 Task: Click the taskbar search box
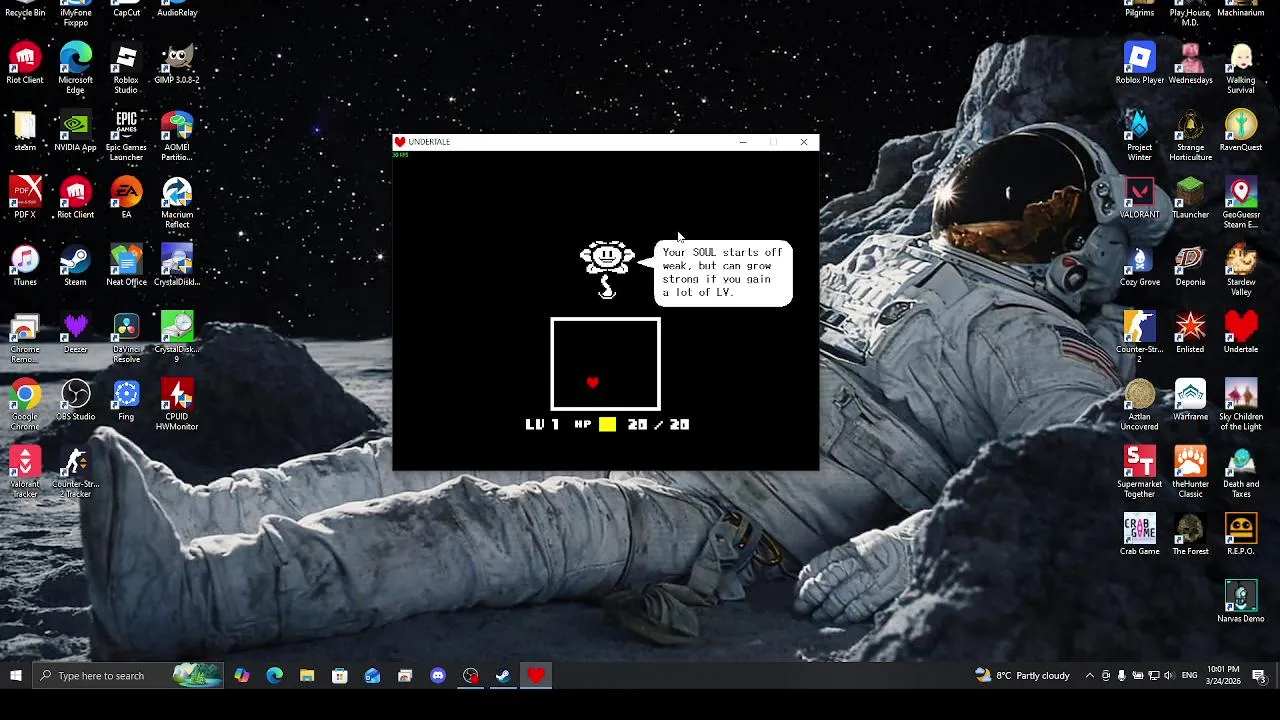click(128, 676)
